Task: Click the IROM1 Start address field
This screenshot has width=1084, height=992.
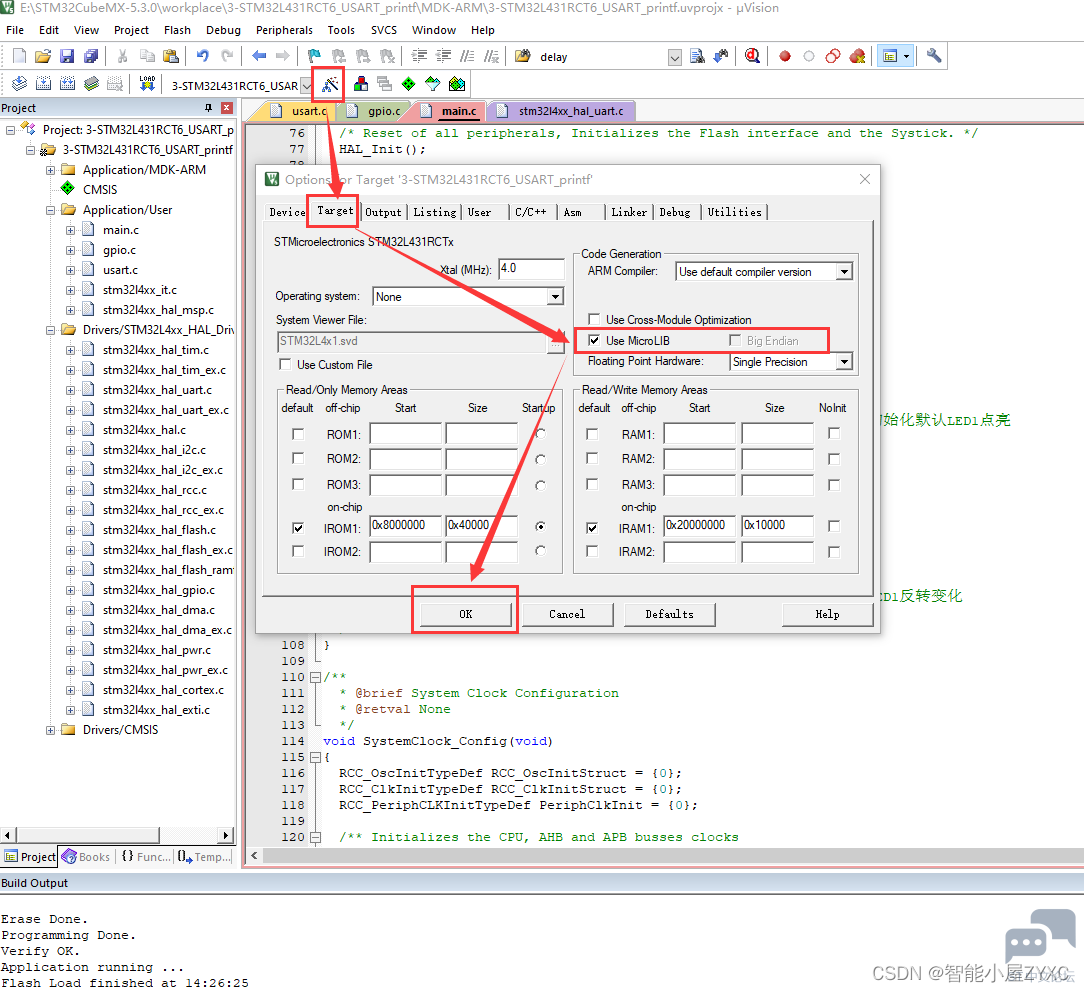Action: point(405,526)
